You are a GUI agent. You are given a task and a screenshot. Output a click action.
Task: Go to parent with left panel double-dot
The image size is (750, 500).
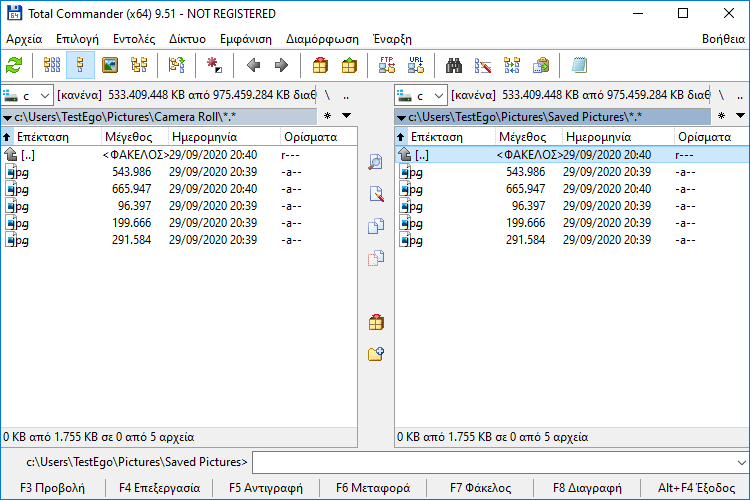click(346, 95)
